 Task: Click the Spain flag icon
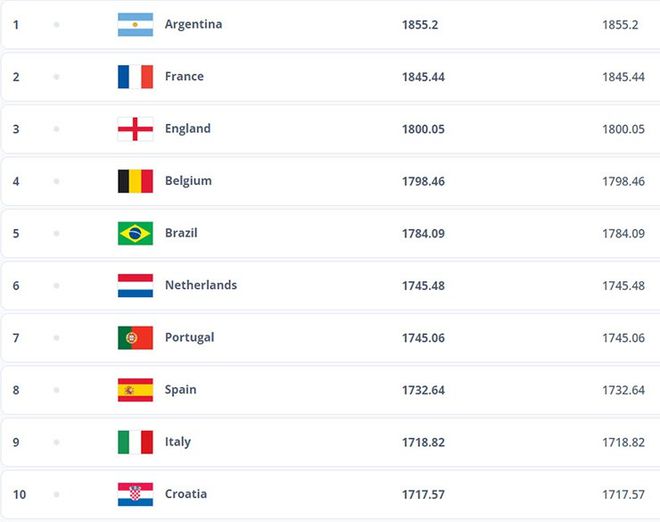135,390
